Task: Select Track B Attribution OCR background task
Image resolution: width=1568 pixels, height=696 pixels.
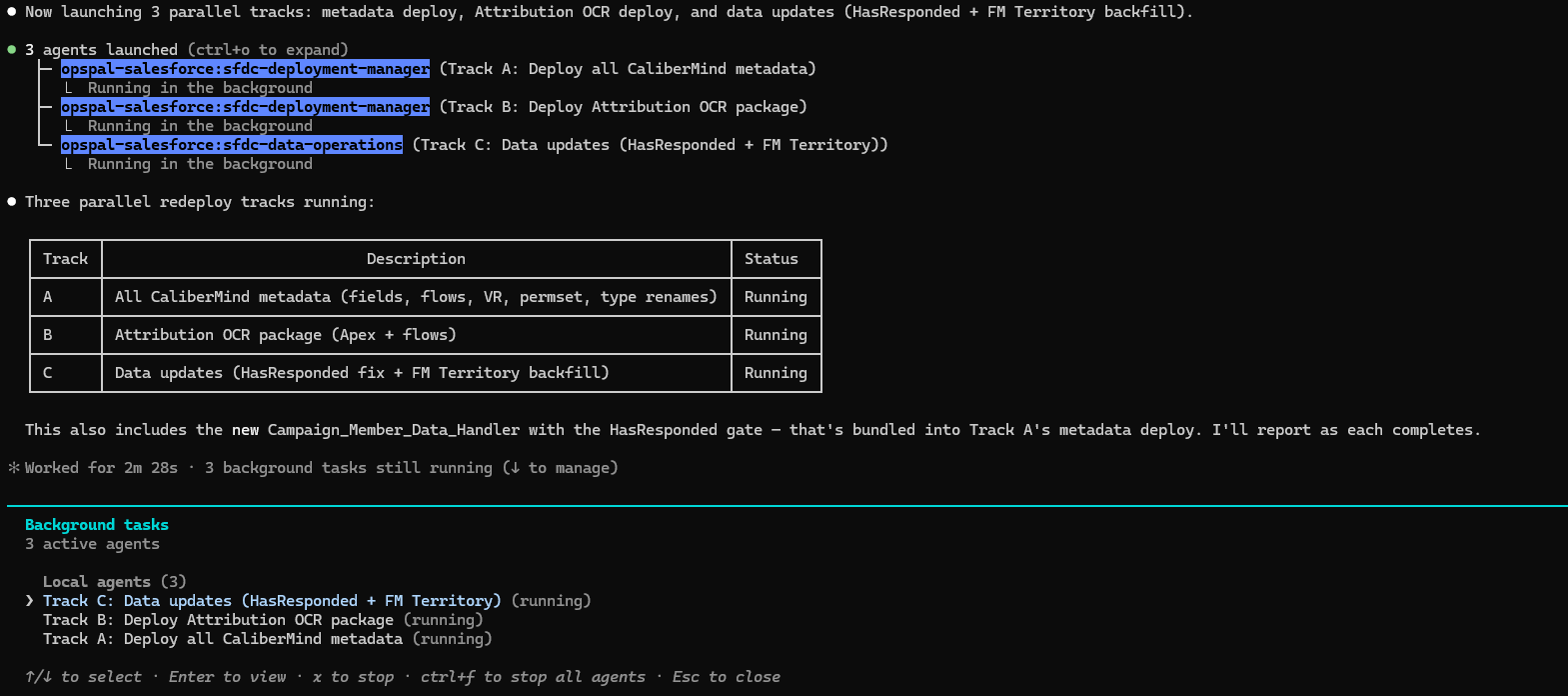Action: coord(263,620)
